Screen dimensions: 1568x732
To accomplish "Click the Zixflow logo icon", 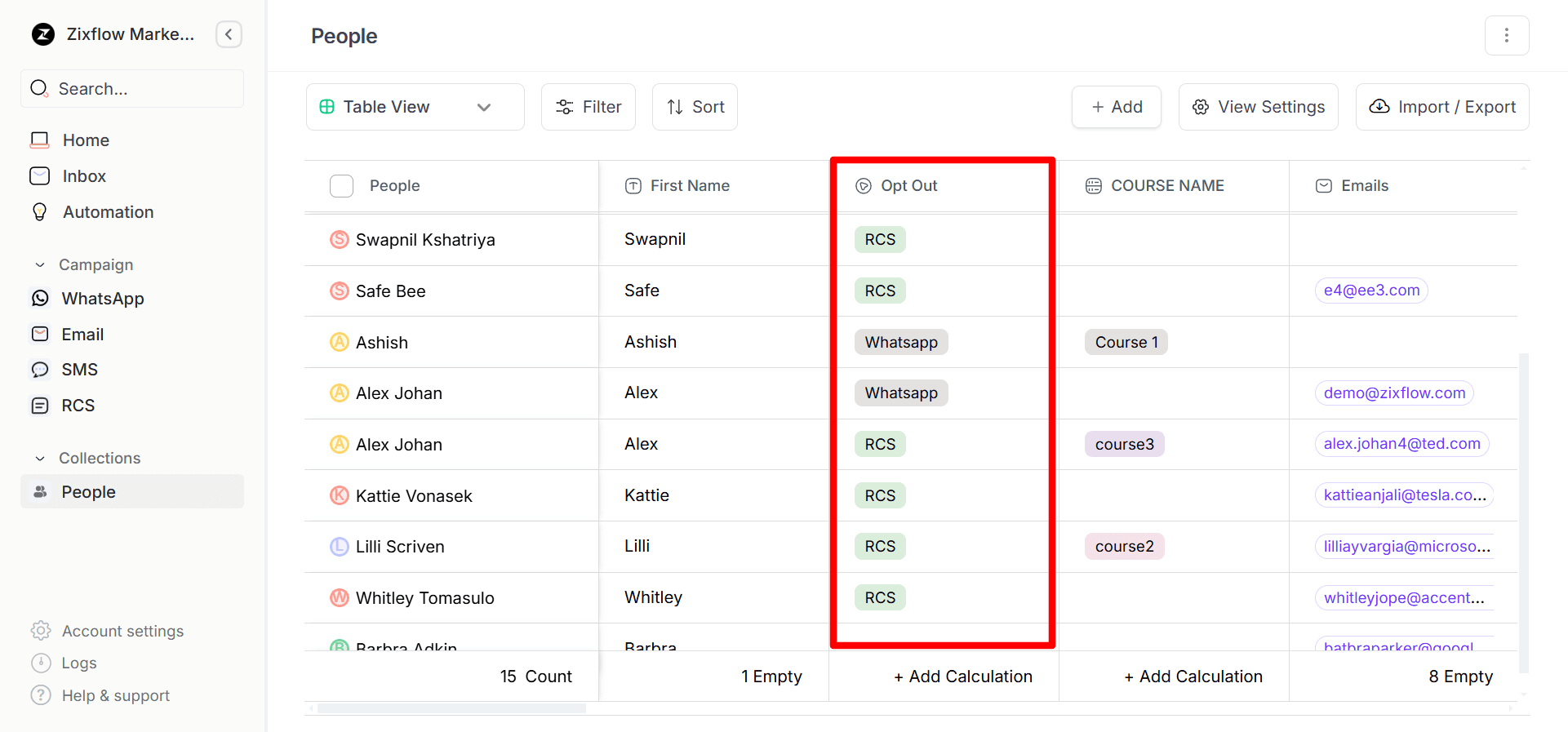I will pyautogui.click(x=43, y=34).
